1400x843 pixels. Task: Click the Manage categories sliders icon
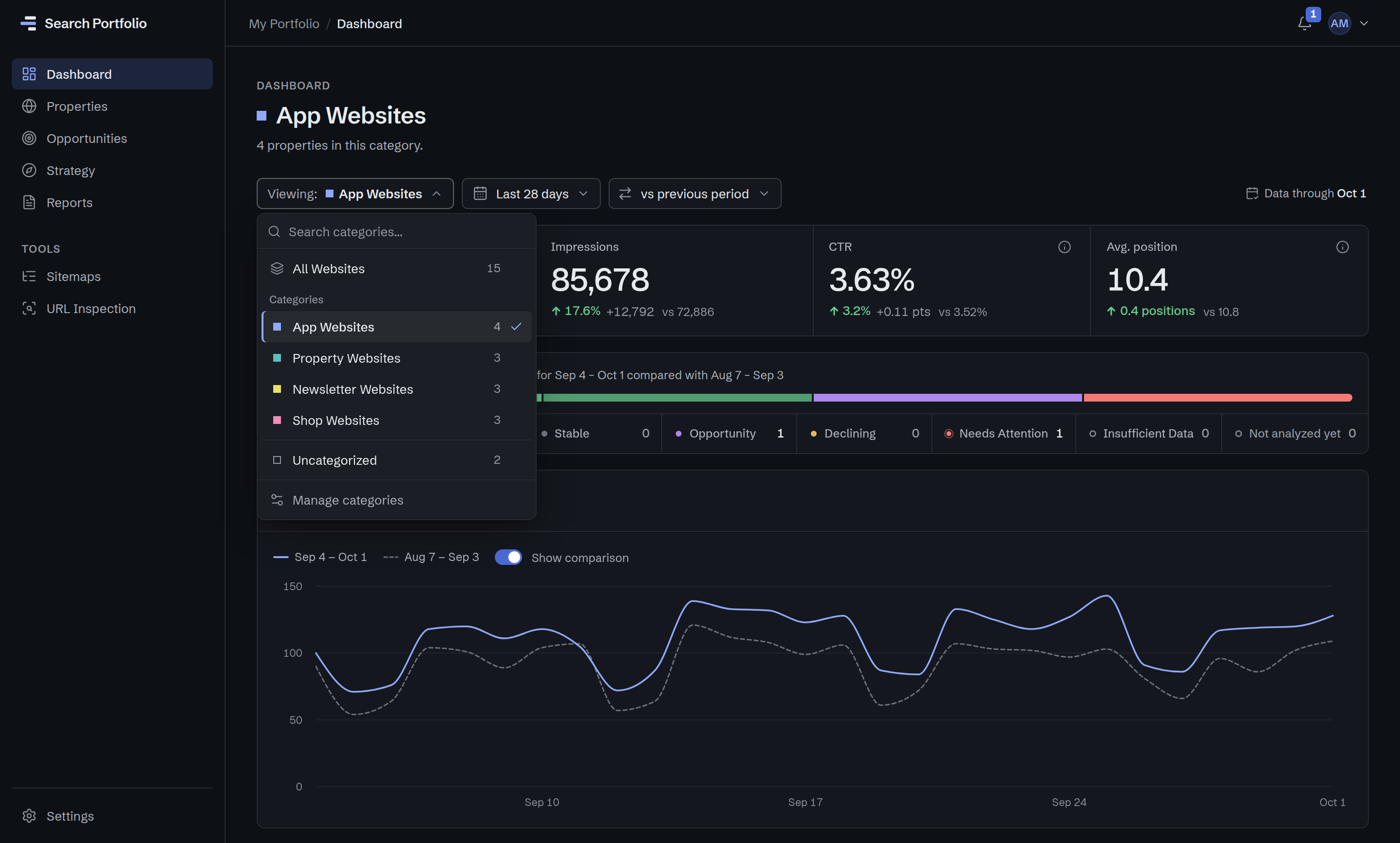click(277, 500)
